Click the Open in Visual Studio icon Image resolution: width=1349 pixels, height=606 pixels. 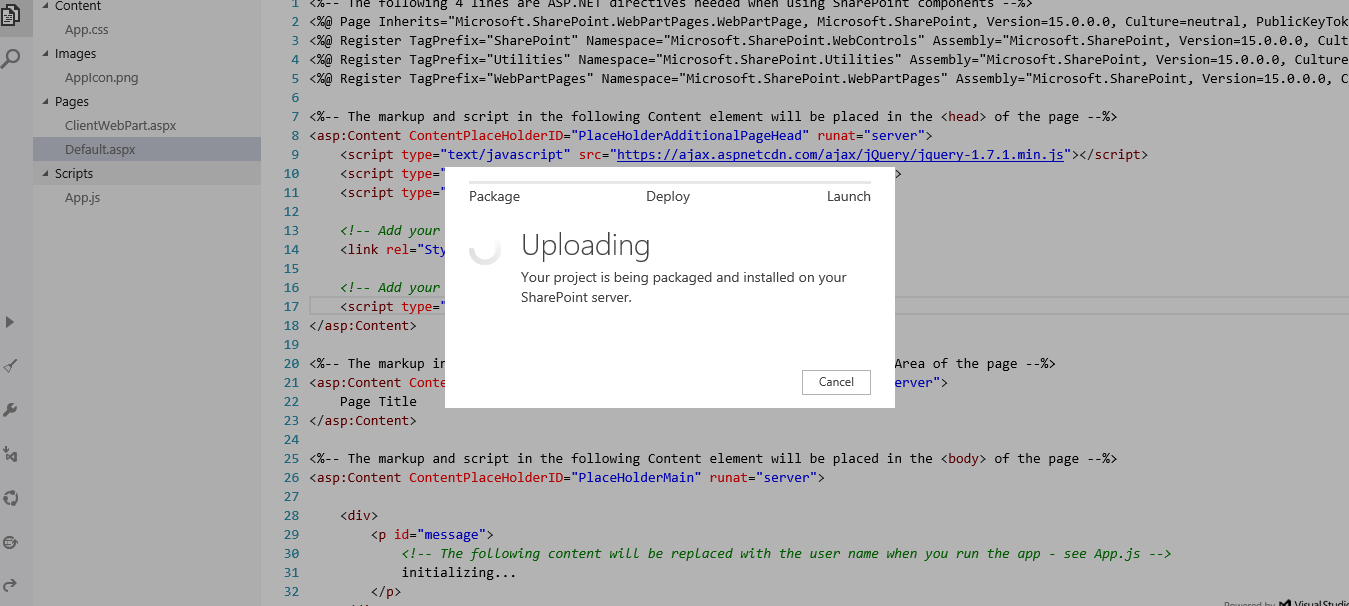click(x=11, y=454)
